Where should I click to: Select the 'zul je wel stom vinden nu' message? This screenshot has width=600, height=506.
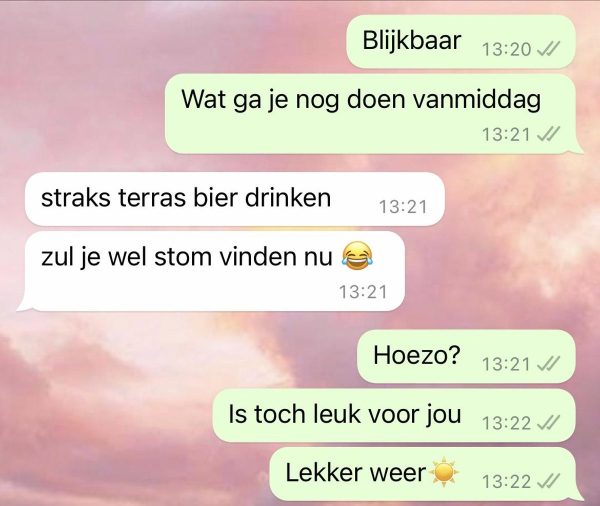pos(210,271)
